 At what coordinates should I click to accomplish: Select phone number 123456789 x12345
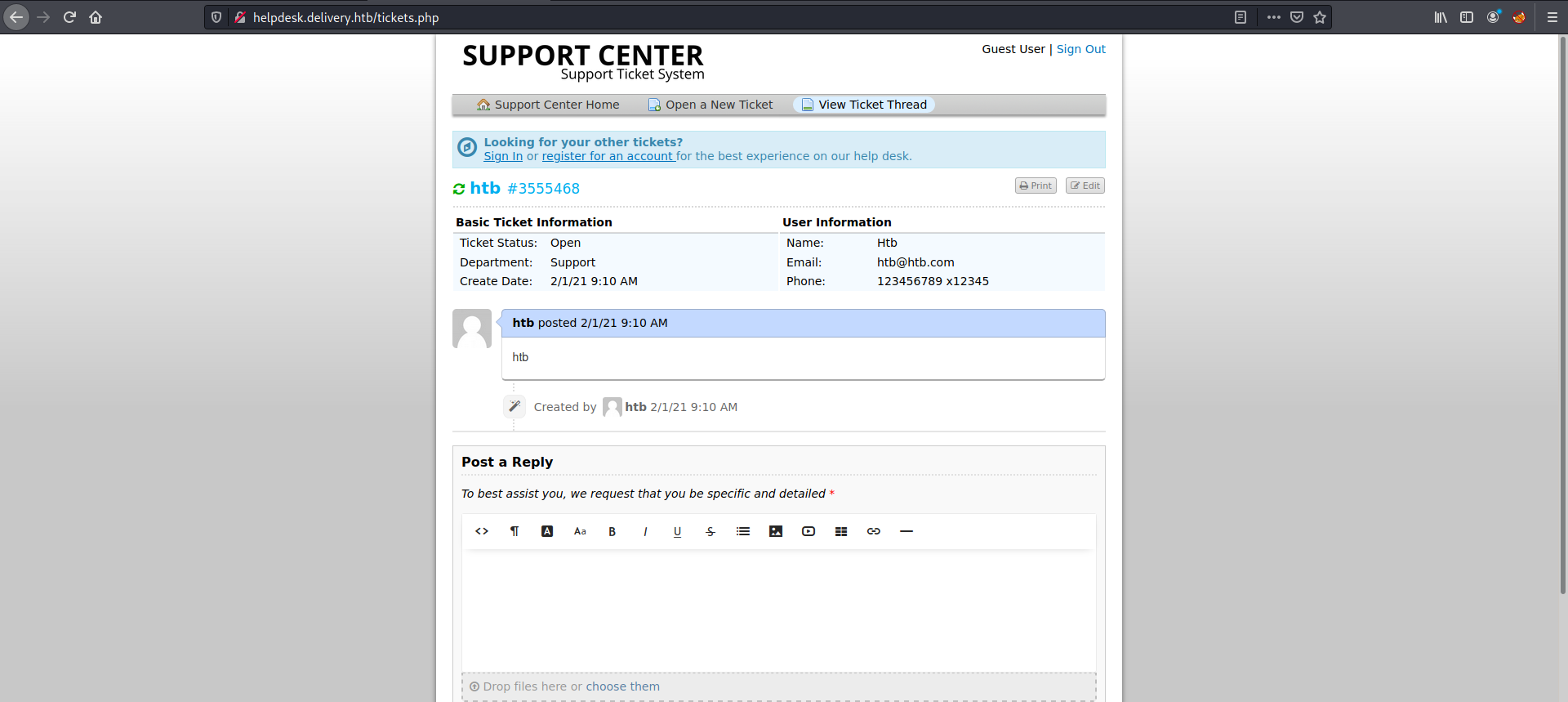(933, 281)
